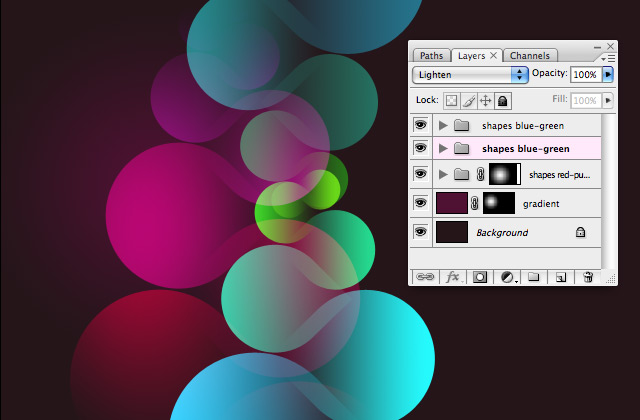Click the panel resize grip corner
Screen dimensions: 640x420
tap(611, 279)
